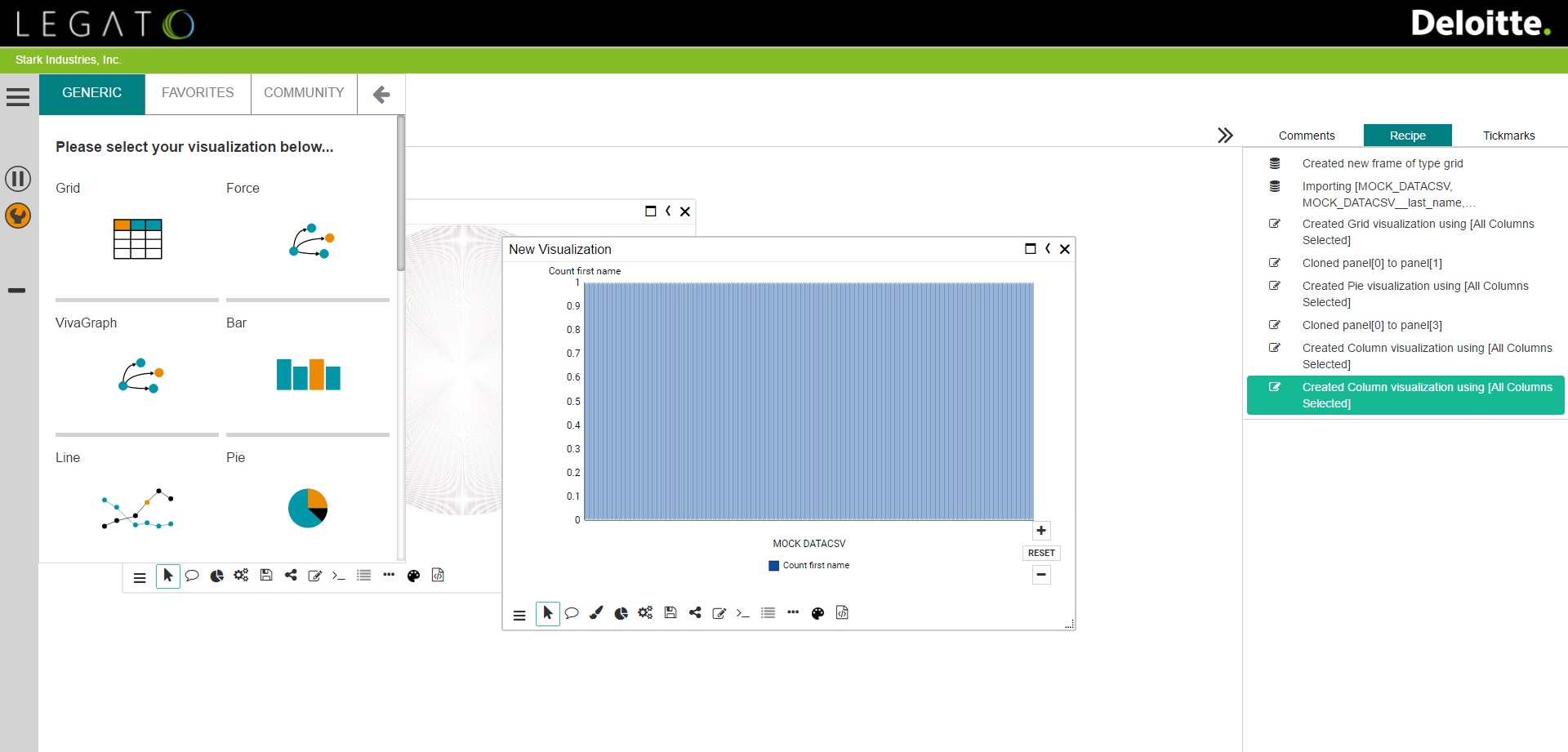1568x752 pixels.
Task: Collapse New Visualization panel with chevron
Action: point(1048,249)
